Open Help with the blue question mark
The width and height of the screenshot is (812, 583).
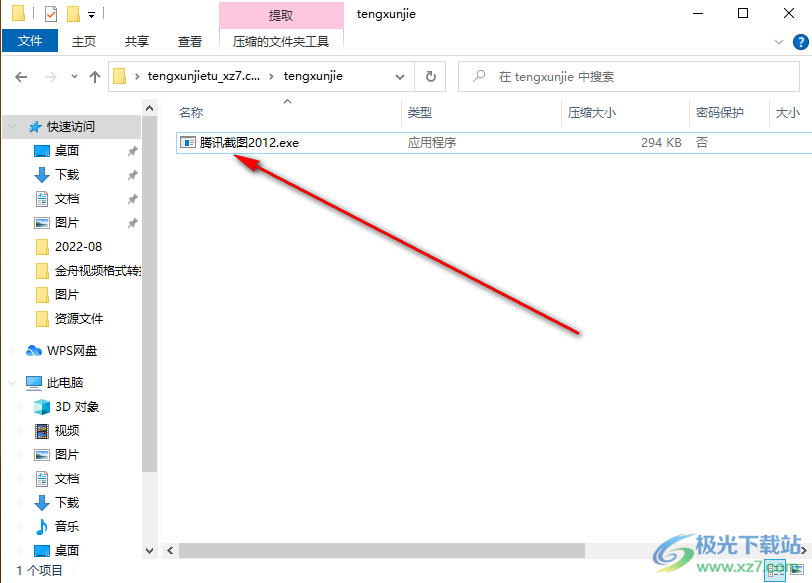pos(801,42)
